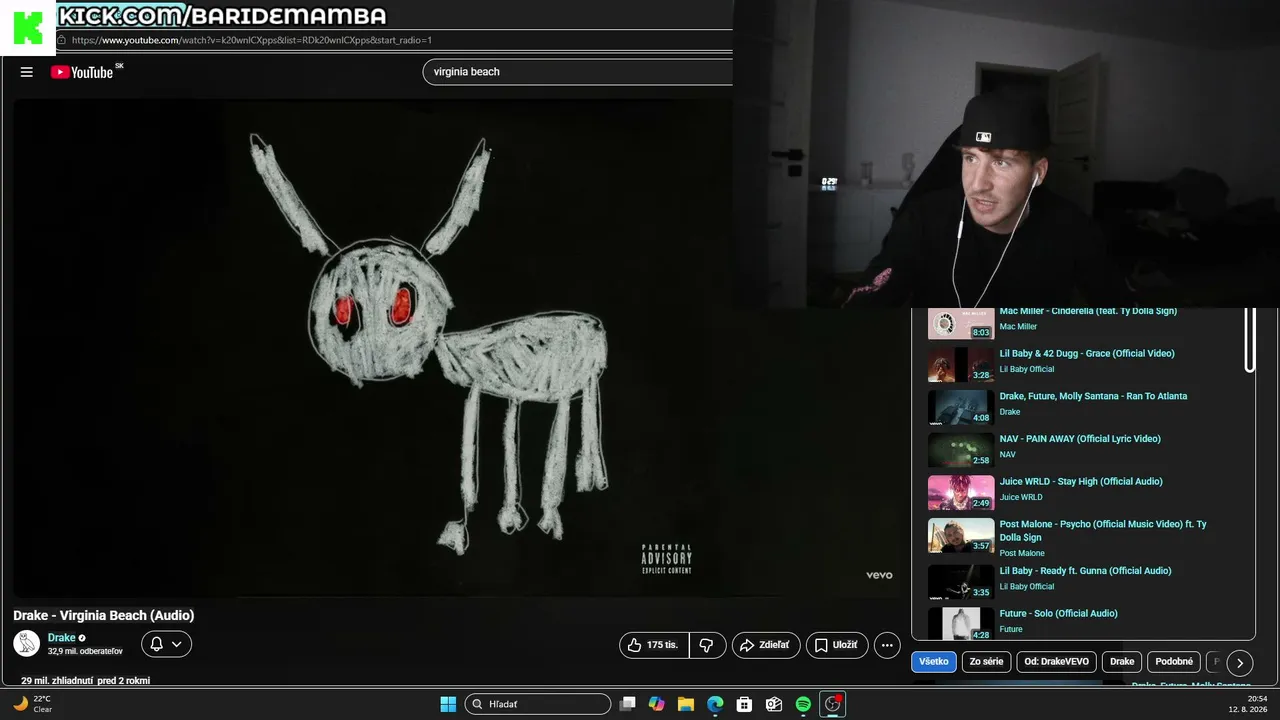
Task: Open Future - Solo thumbnail
Action: (x=961, y=624)
